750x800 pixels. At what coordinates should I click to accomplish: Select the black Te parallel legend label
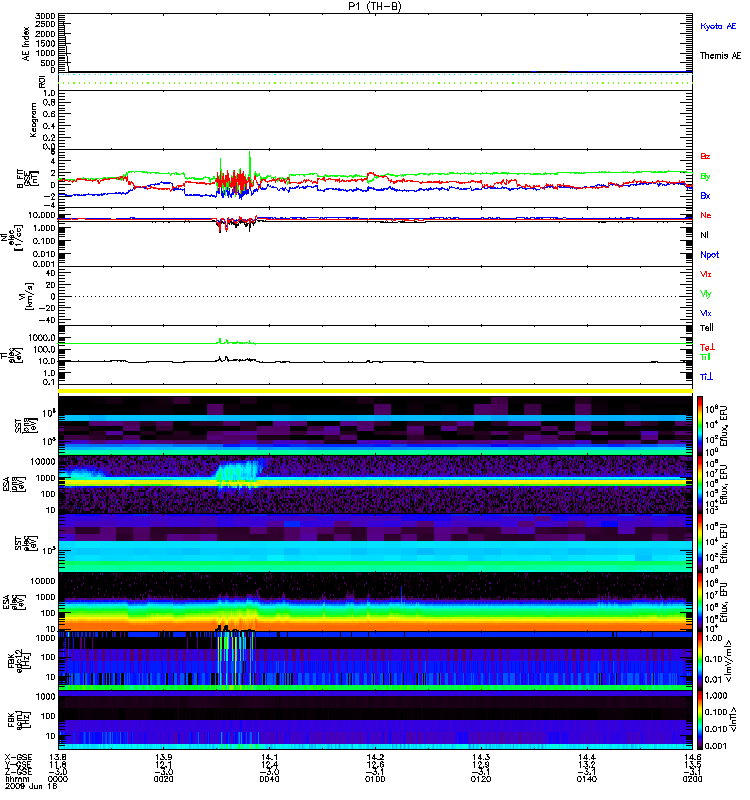click(707, 328)
